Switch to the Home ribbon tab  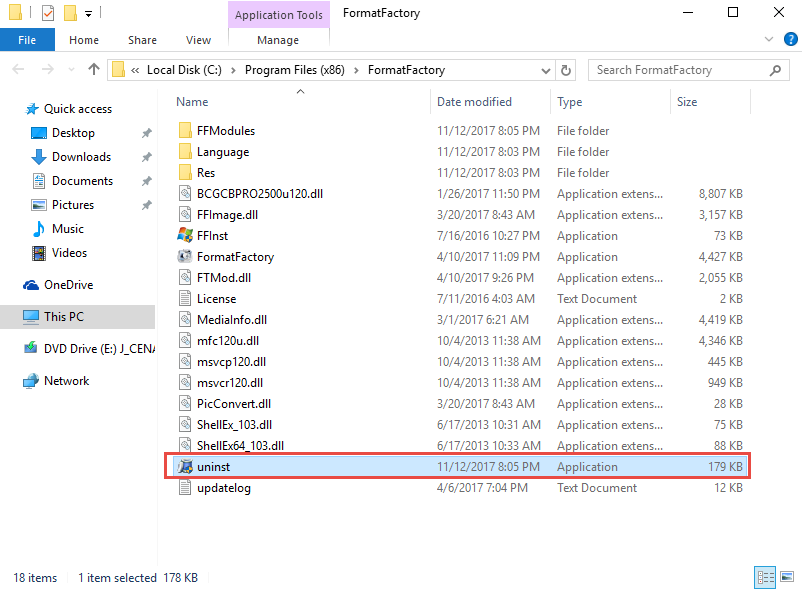click(x=84, y=40)
